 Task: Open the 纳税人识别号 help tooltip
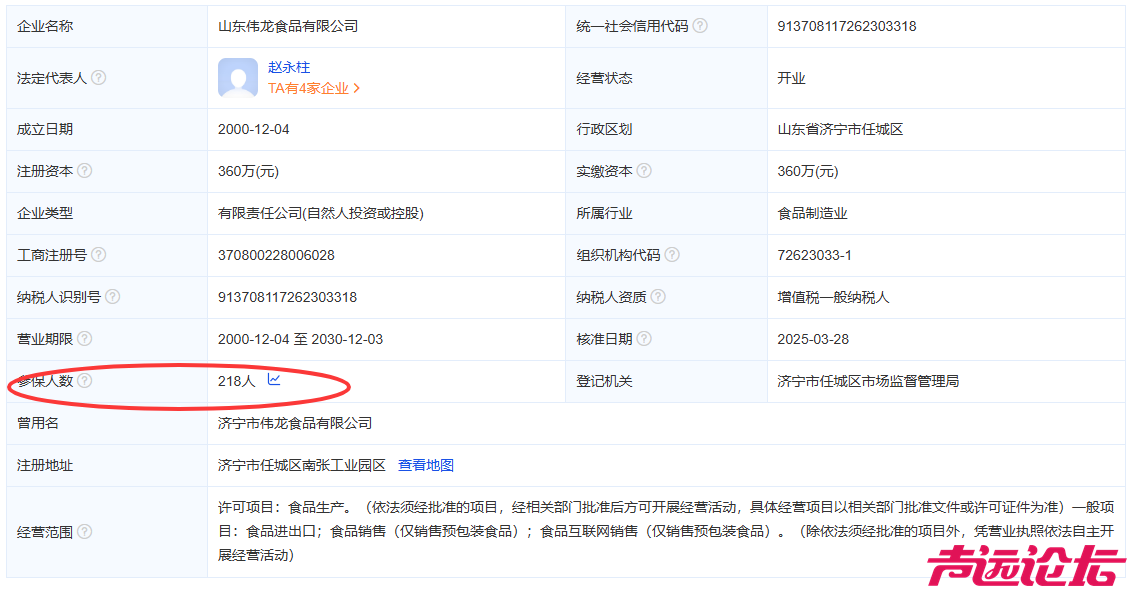coord(112,296)
